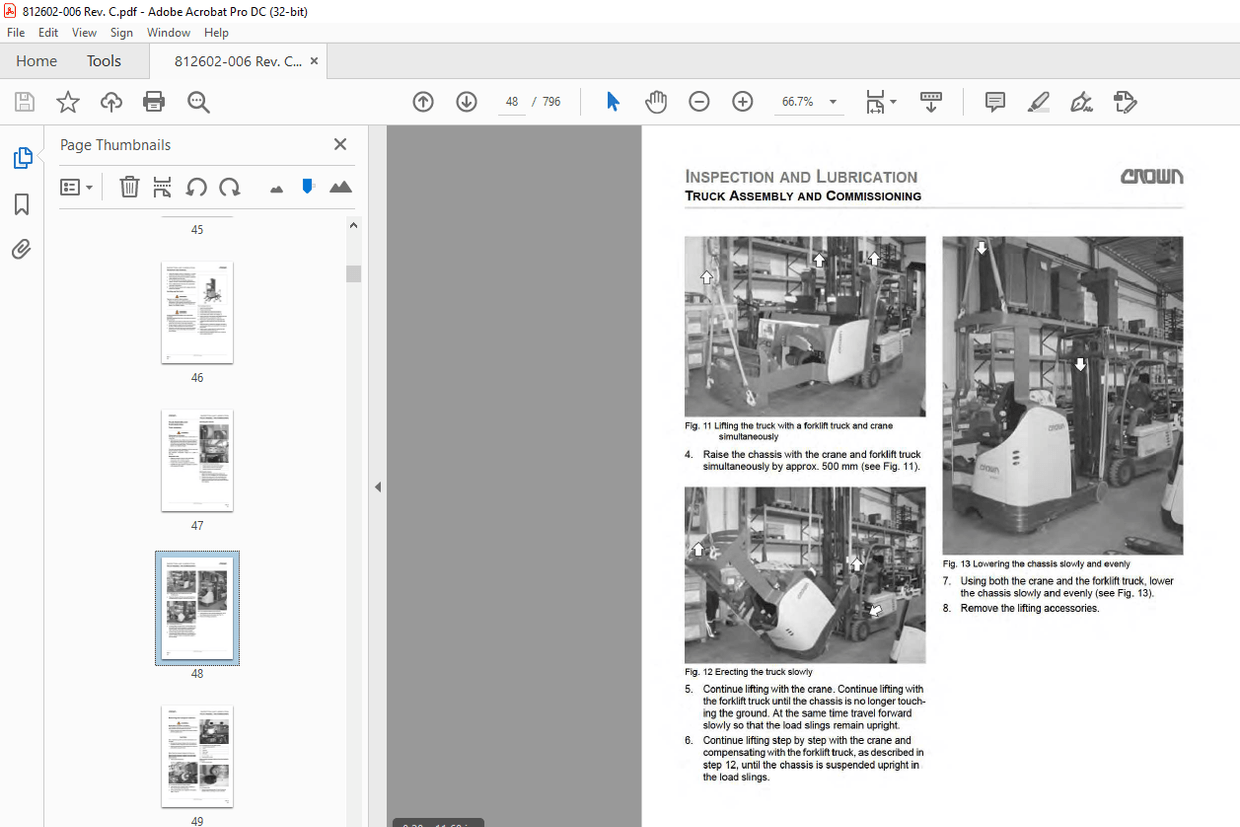
Task: Open the Attachments paperclip panel
Action: [x=21, y=249]
